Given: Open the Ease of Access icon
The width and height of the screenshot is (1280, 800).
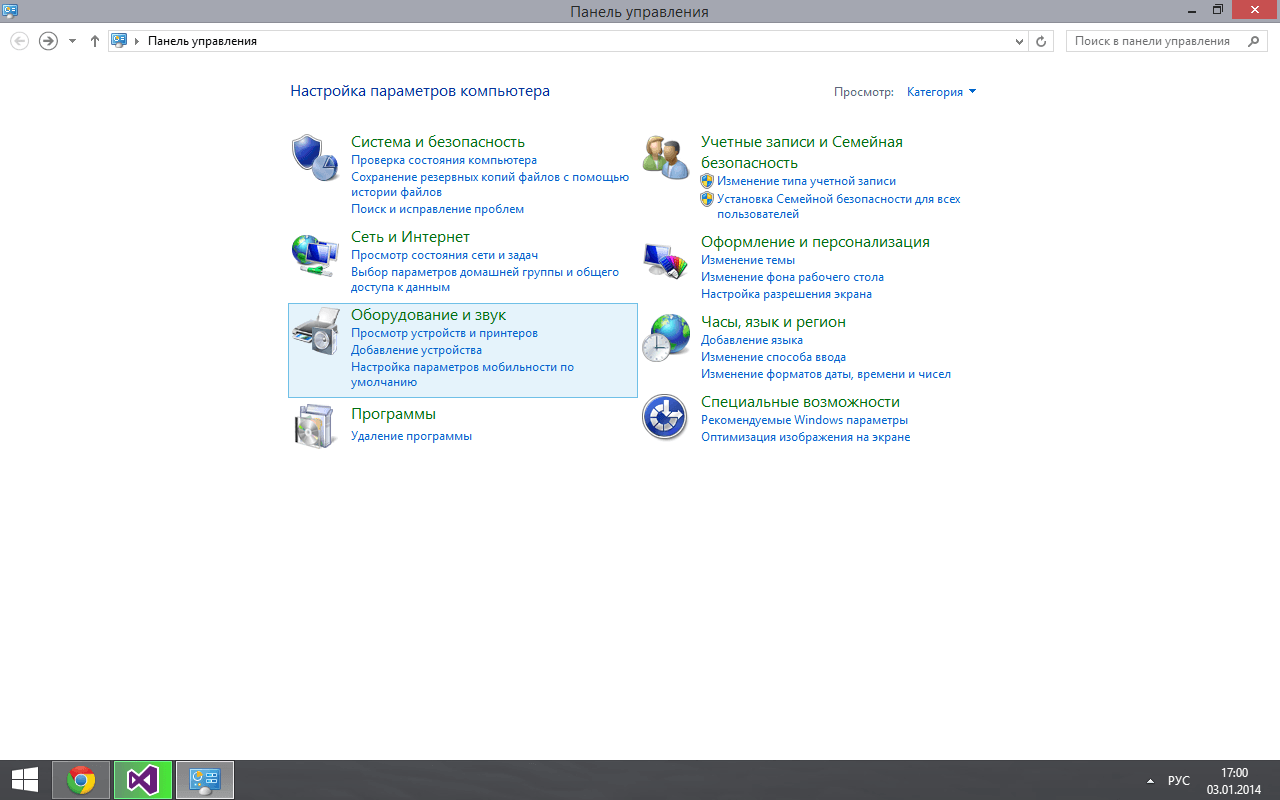Looking at the screenshot, I should click(665, 417).
